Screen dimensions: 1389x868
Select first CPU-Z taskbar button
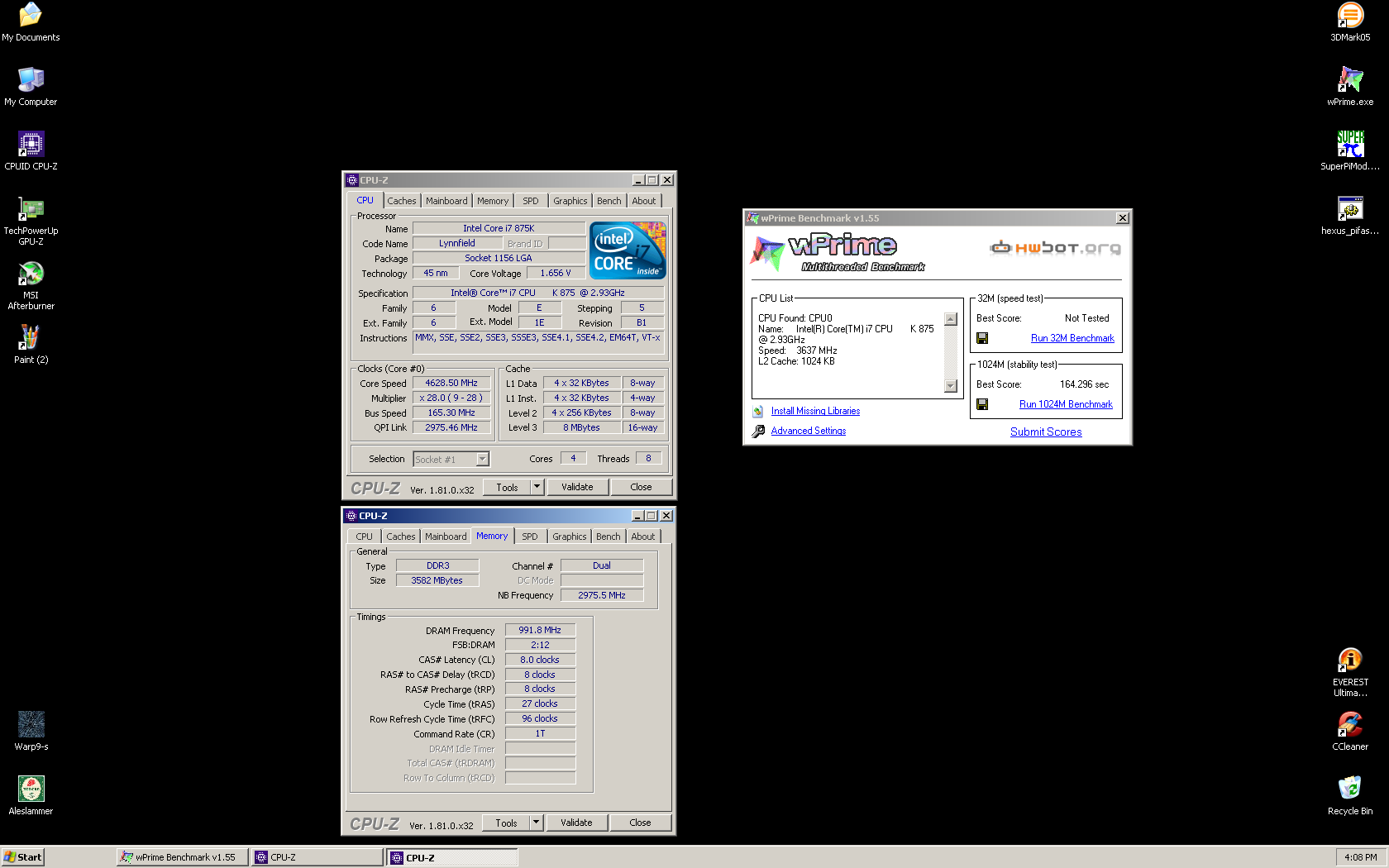[x=317, y=857]
